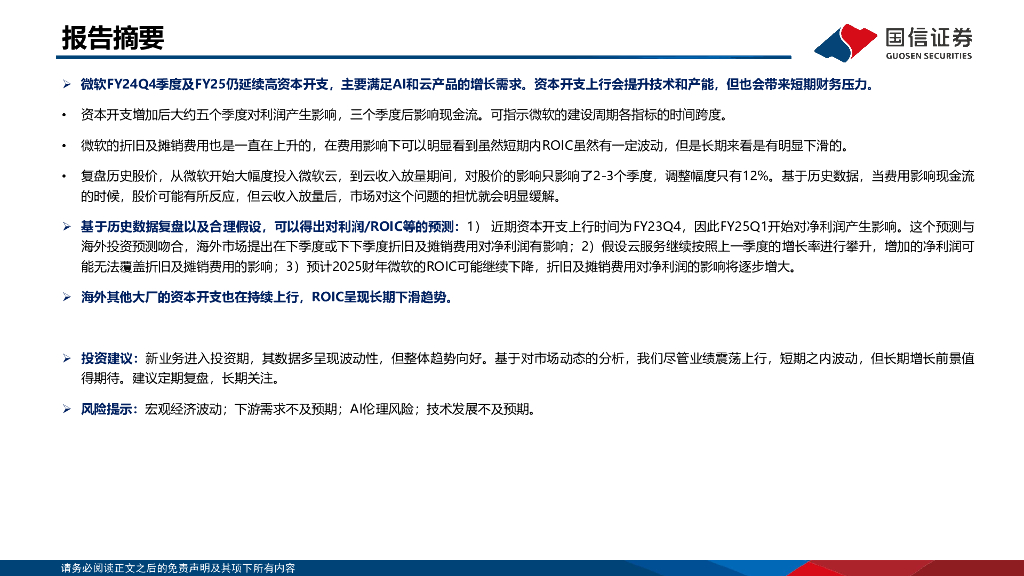Image resolution: width=1024 pixels, height=576 pixels.
Task: Click dot bullet before 微软的折旧及摊销费用 line
Action: tap(64, 146)
